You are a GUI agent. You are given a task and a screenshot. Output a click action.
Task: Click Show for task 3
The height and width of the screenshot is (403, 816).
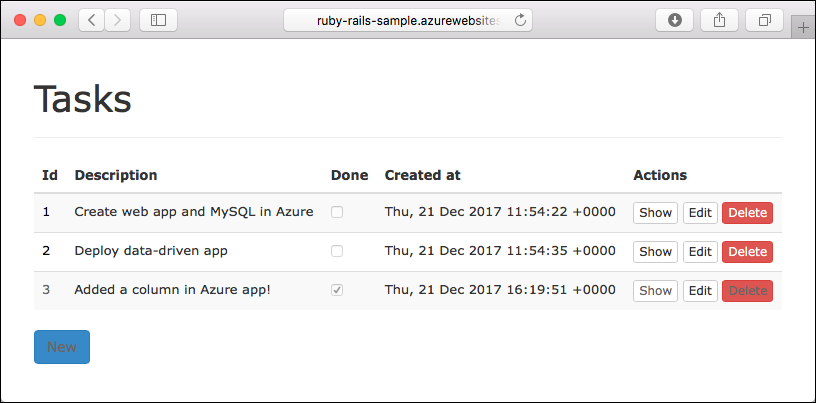click(655, 290)
